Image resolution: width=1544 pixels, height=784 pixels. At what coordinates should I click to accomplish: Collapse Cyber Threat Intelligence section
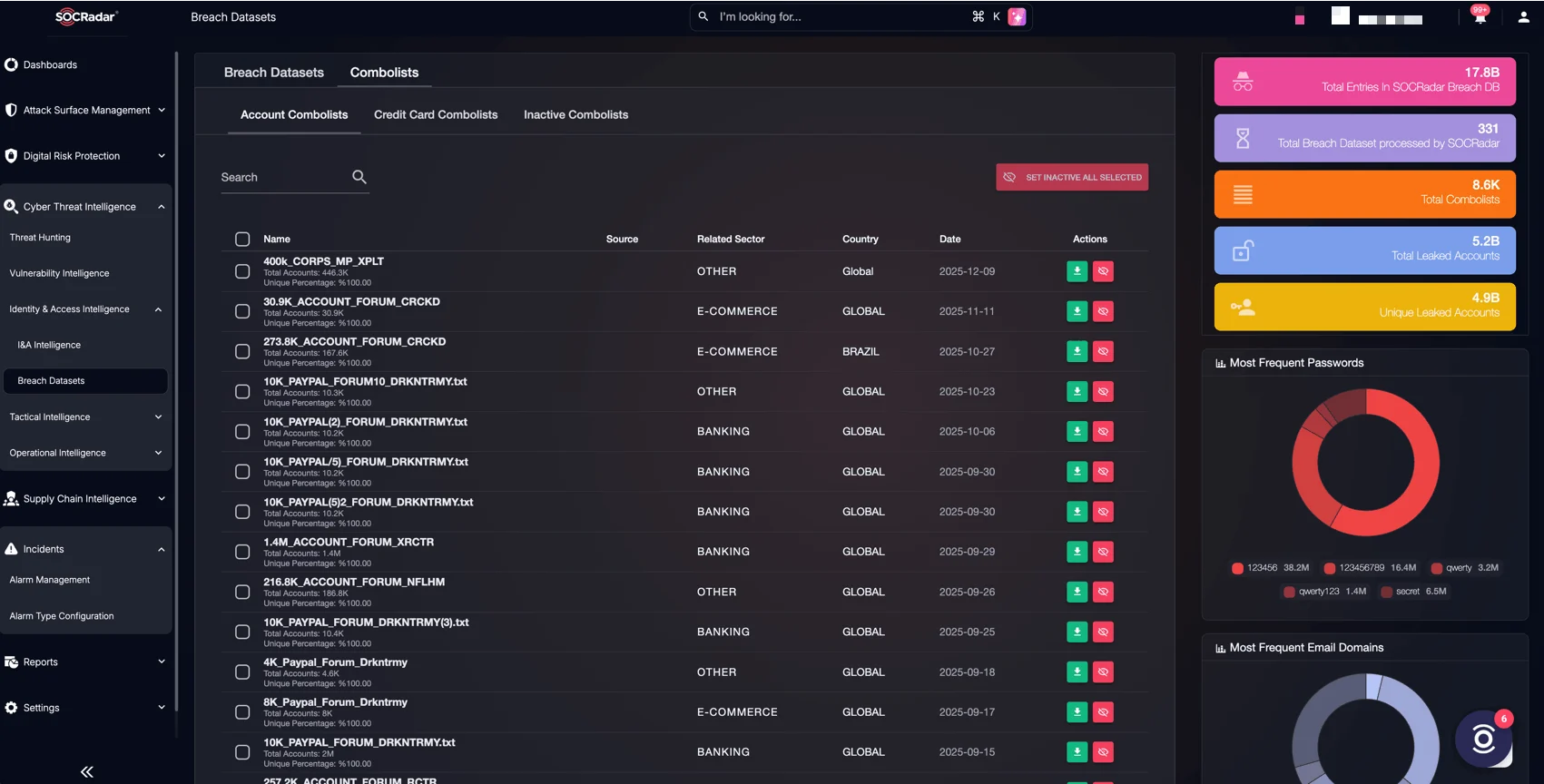(86, 206)
